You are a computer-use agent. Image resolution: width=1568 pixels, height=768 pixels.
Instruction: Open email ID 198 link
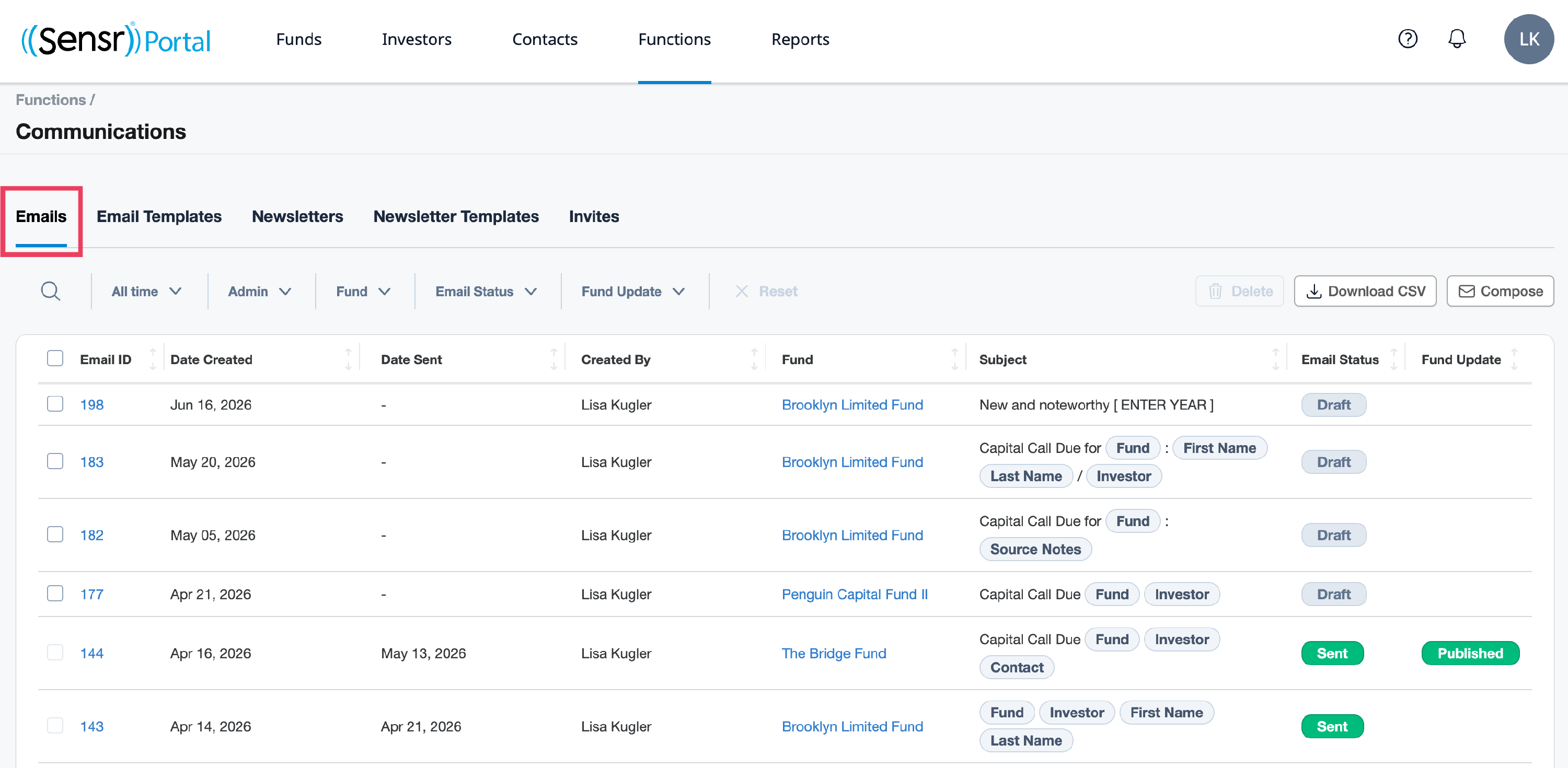tap(92, 405)
